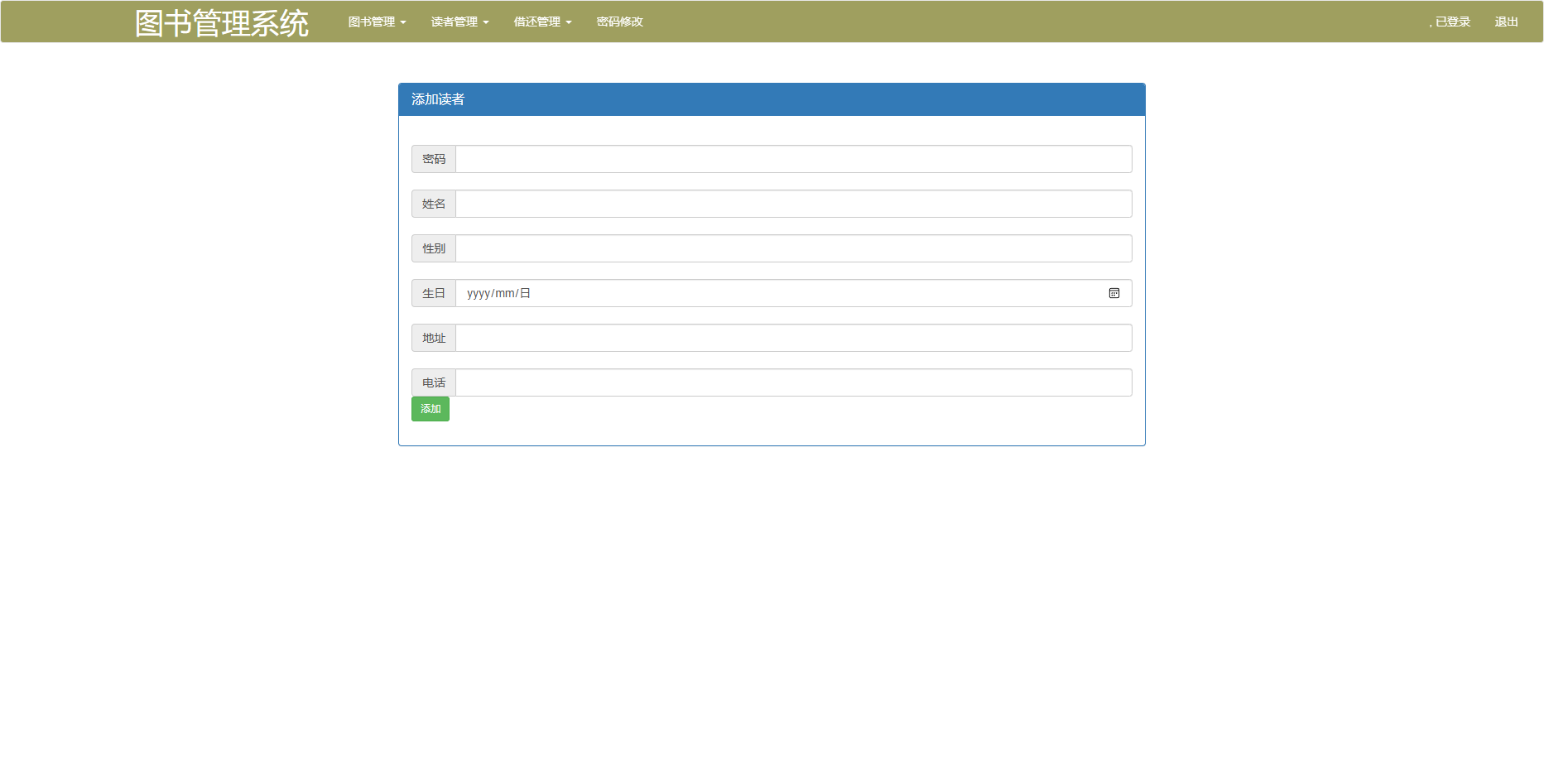Image resolution: width=1544 pixels, height=784 pixels.
Task: Click the 已登录 status link
Action: click(1450, 22)
